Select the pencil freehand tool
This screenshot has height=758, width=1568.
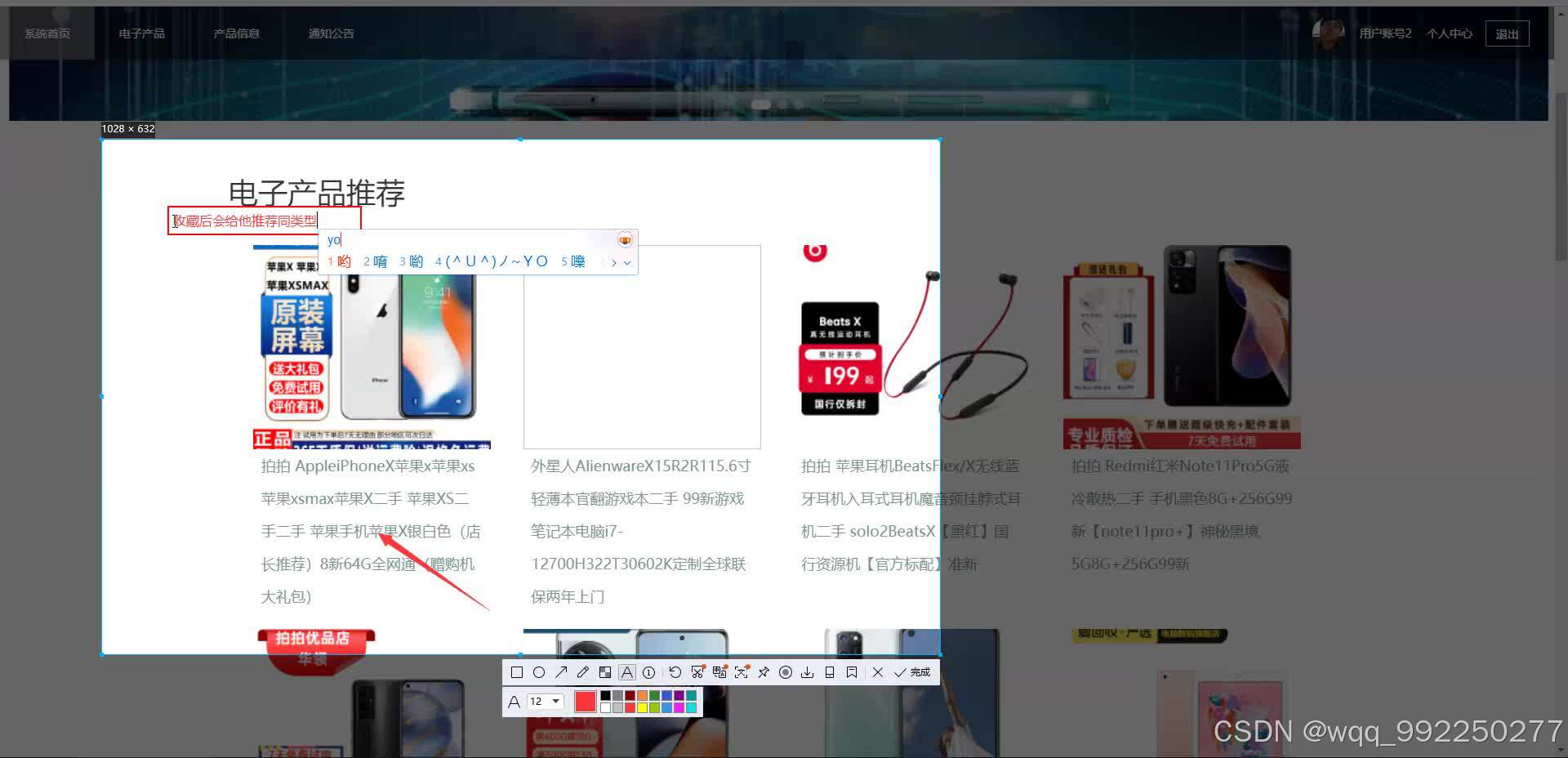(583, 672)
